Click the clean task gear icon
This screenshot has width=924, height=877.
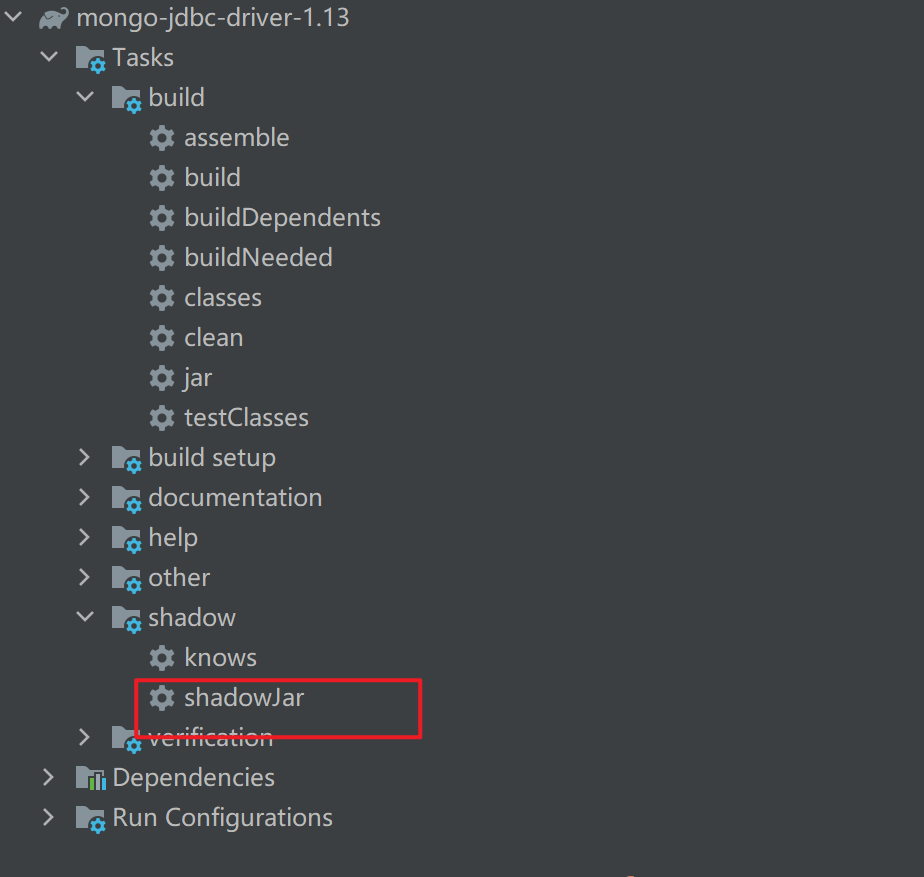[x=161, y=337]
